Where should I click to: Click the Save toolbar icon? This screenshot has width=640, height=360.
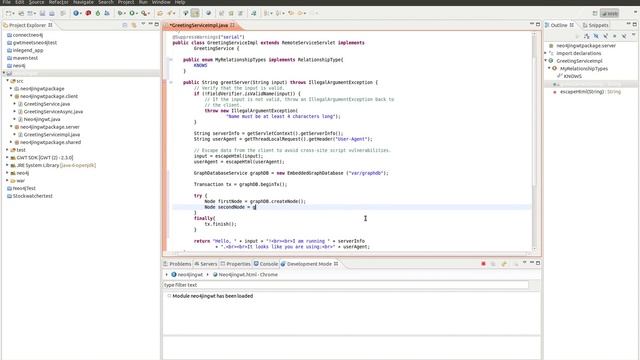coord(42,13)
